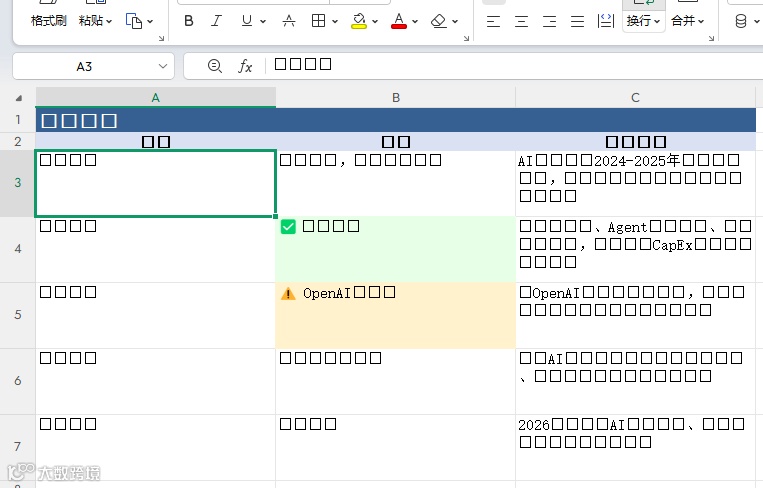The height and width of the screenshot is (488, 763).
Task: Click cell C7 starting with 2026
Action: coord(636,447)
